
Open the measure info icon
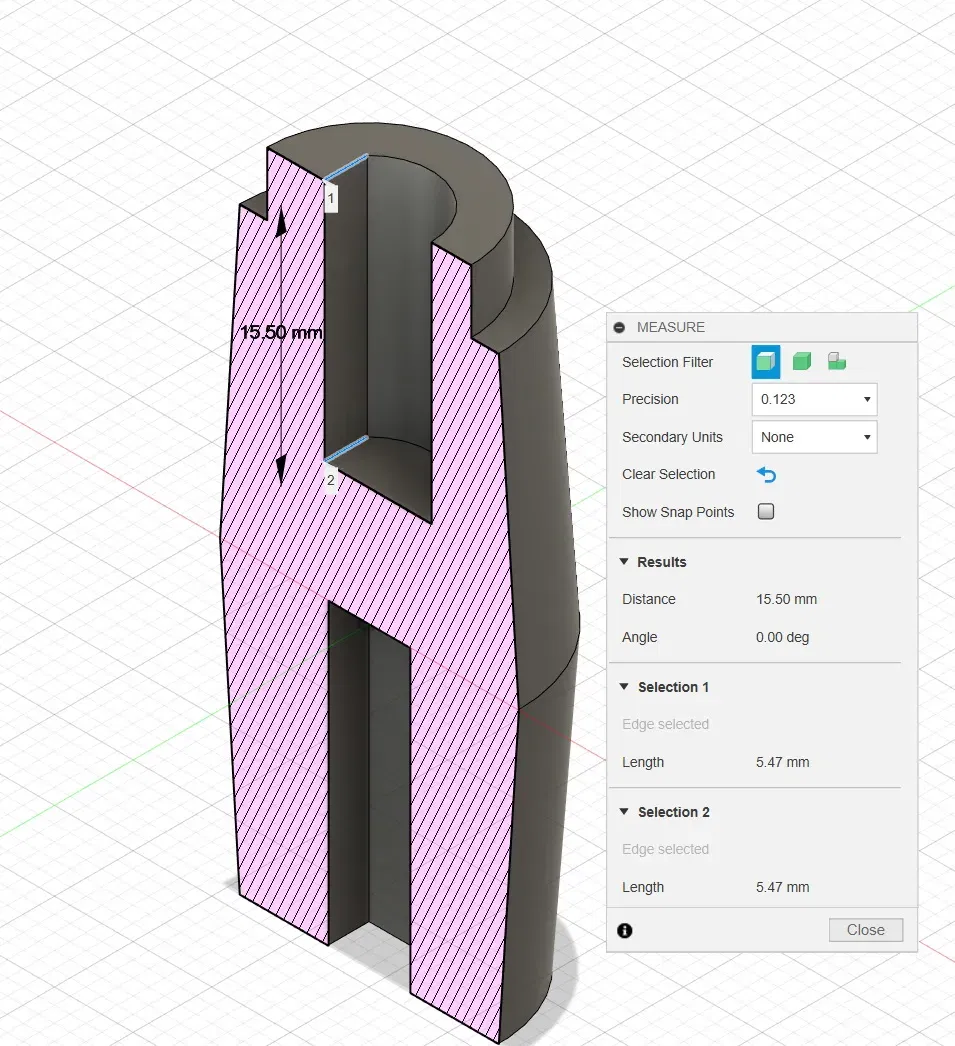coord(625,931)
